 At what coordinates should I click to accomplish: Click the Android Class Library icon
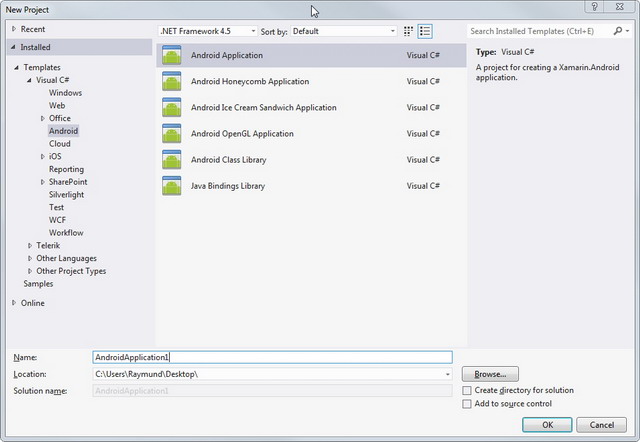coord(171,160)
